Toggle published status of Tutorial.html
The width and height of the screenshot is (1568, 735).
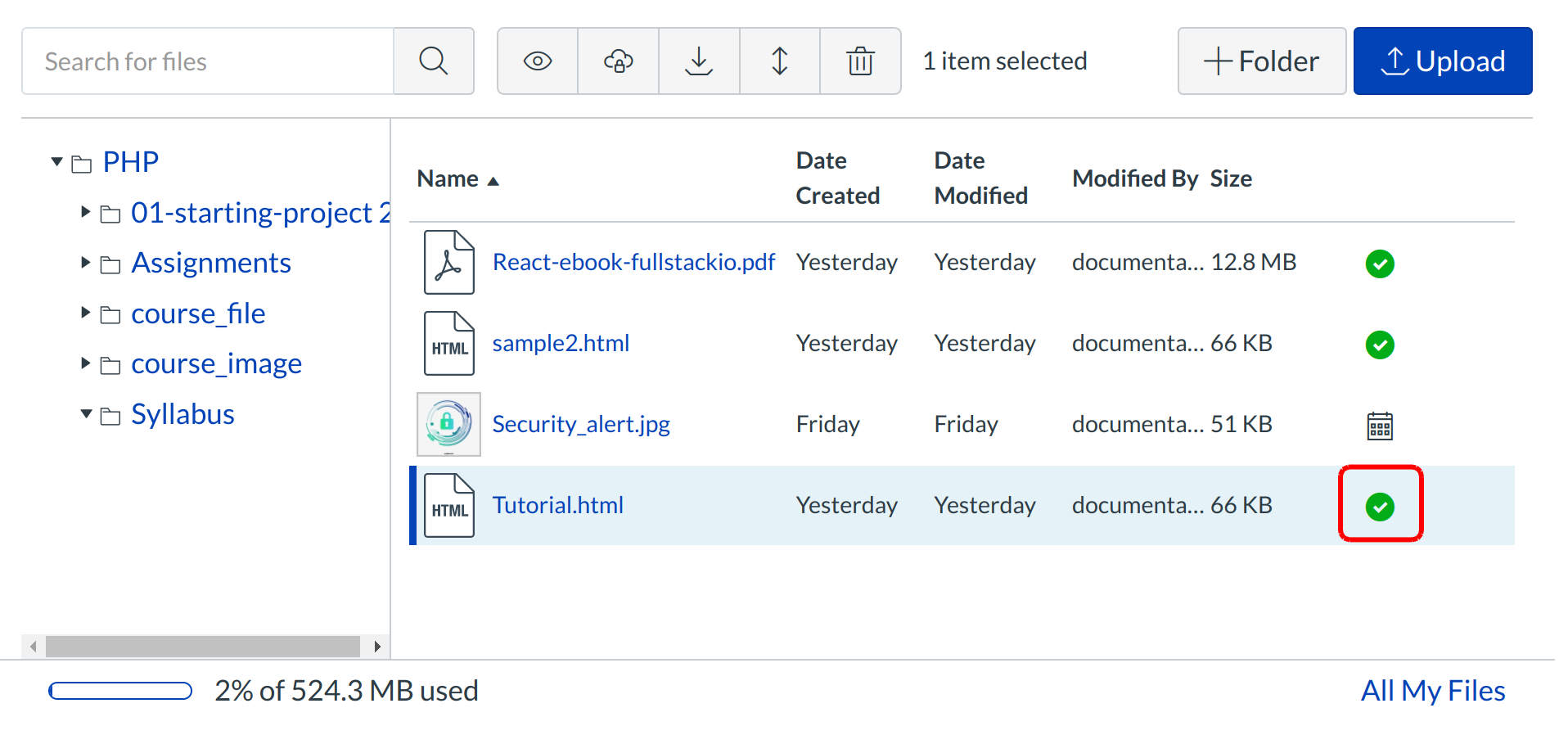point(1380,507)
